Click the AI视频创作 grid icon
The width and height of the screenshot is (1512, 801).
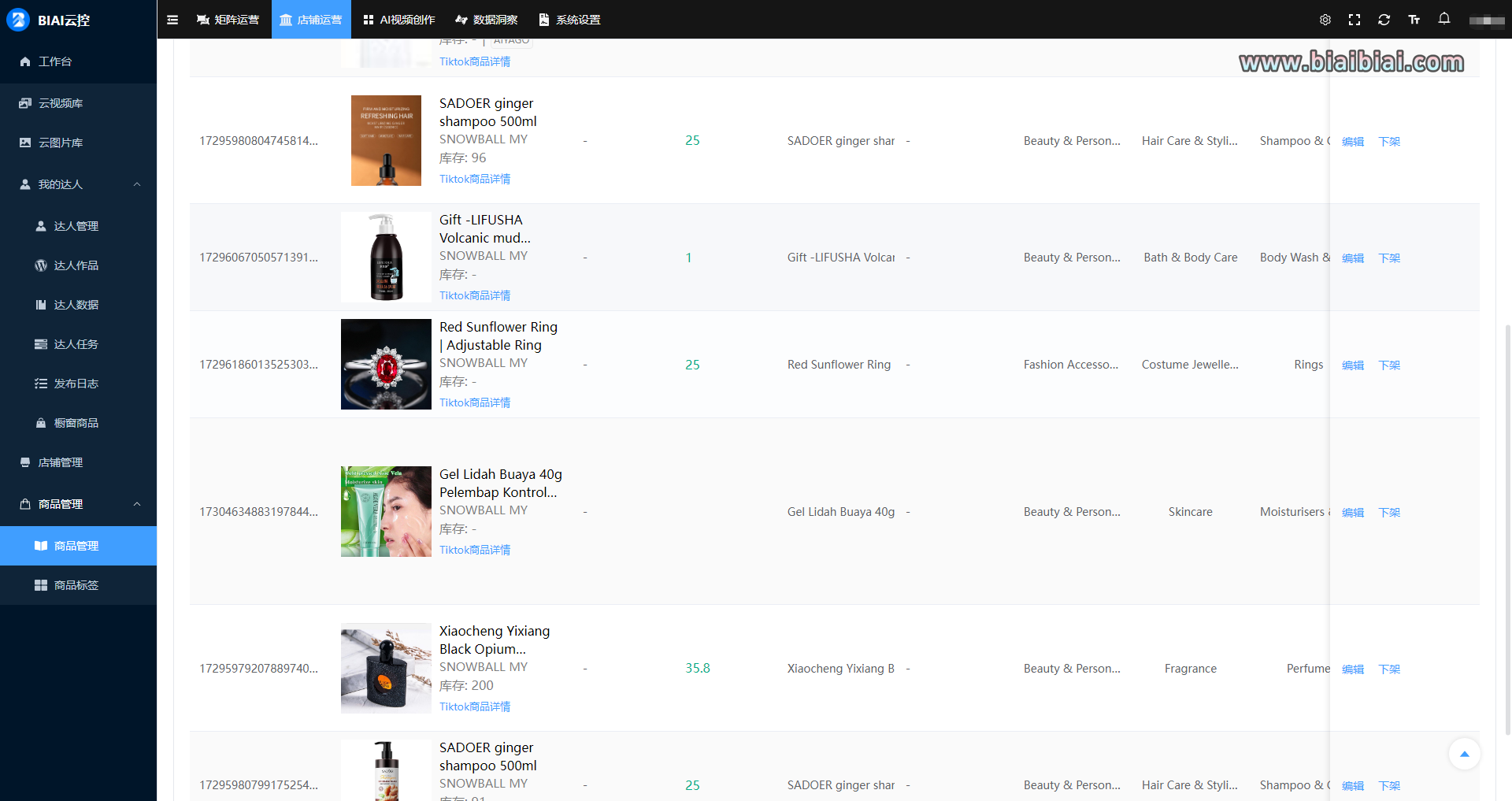click(369, 20)
